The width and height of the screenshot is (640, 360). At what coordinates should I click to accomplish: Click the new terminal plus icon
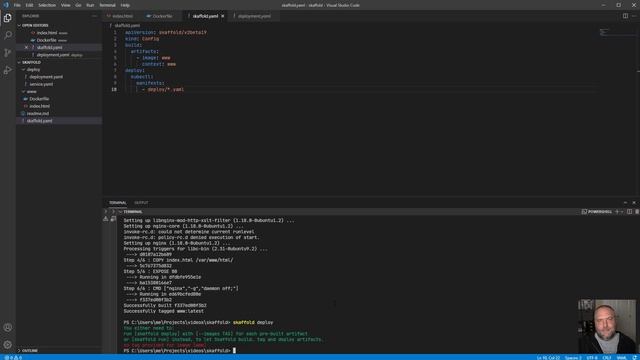click(x=617, y=212)
